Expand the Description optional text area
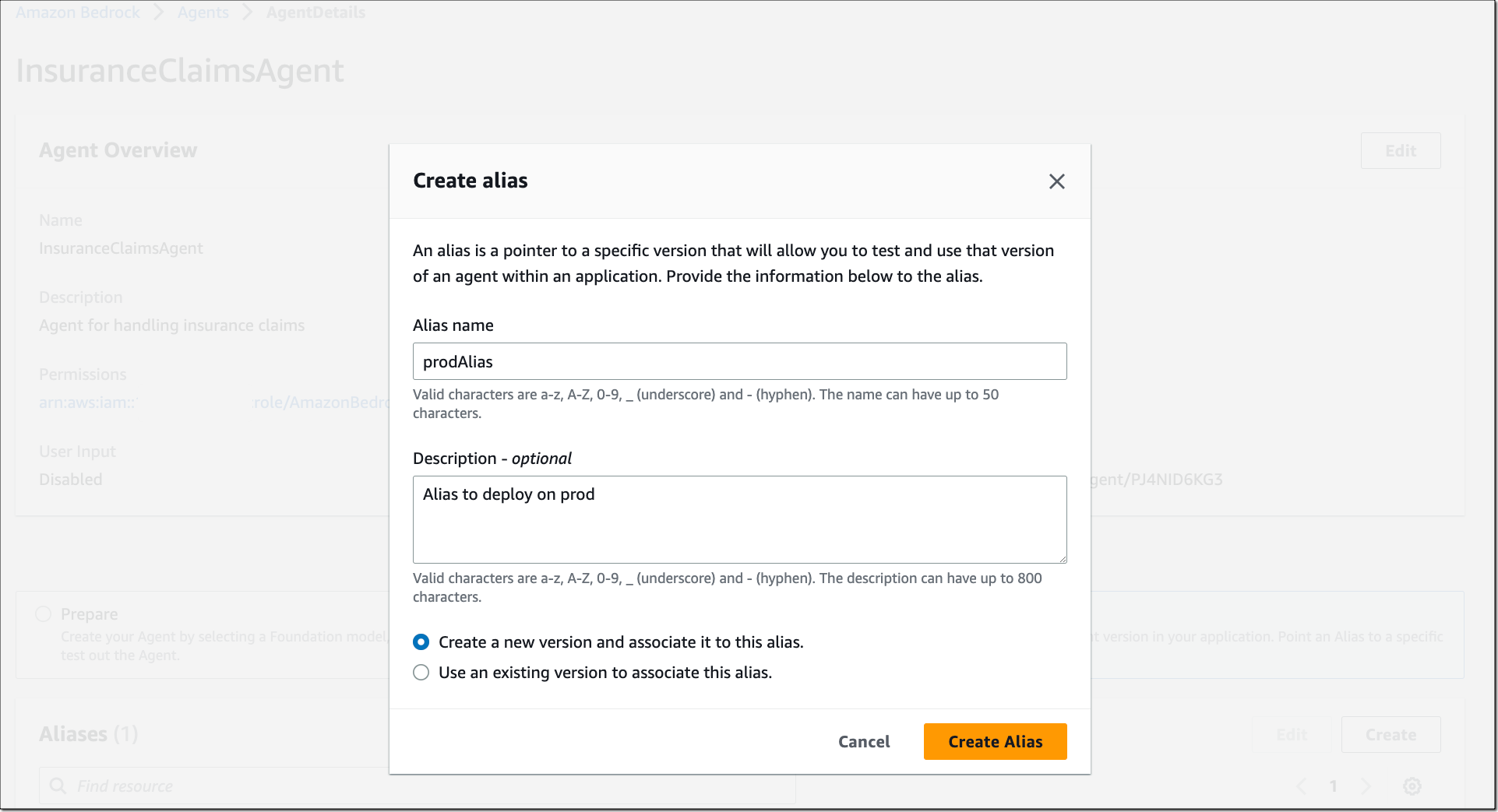Viewport: 1498px width, 812px height. 1062,558
